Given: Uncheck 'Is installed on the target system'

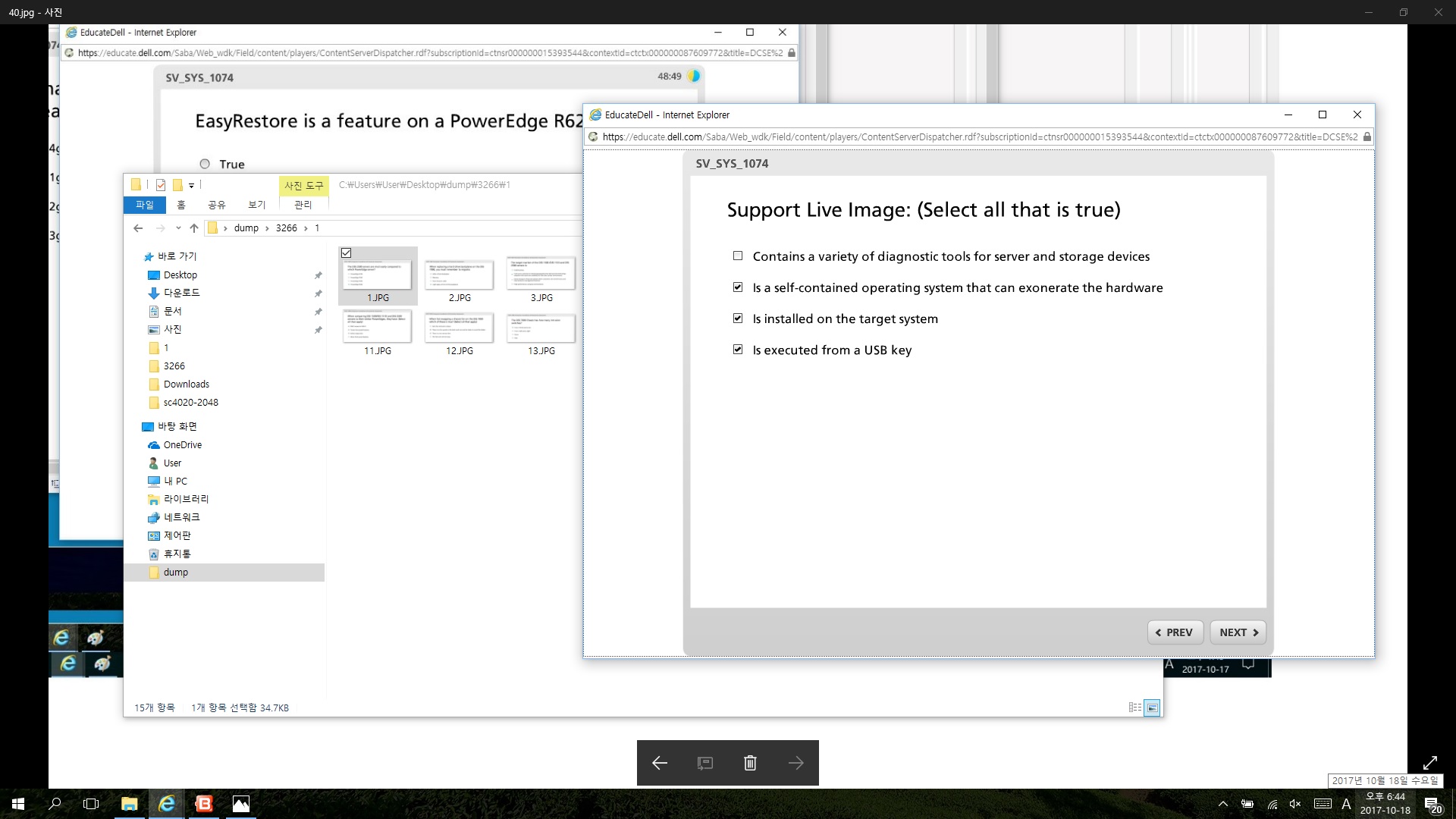Looking at the screenshot, I should point(738,318).
